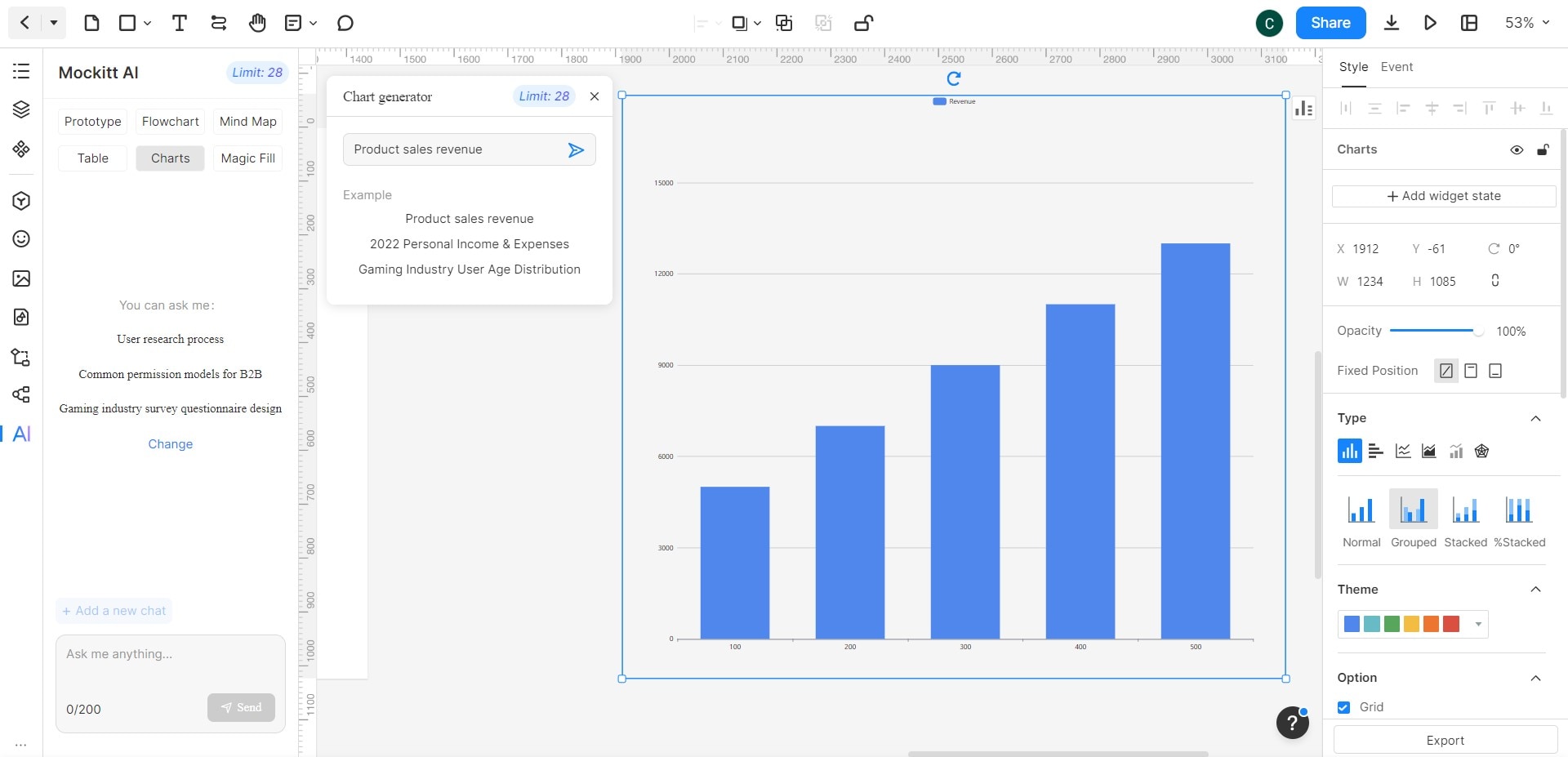
Task: Open the theme color palette dropdown
Action: (1478, 625)
